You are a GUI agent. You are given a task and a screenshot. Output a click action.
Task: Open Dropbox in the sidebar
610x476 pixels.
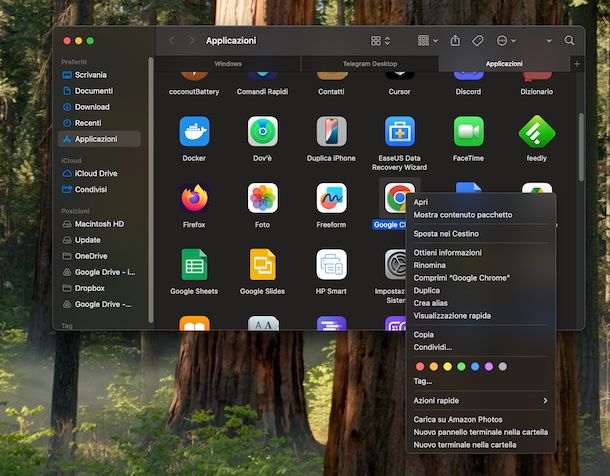tap(99, 288)
